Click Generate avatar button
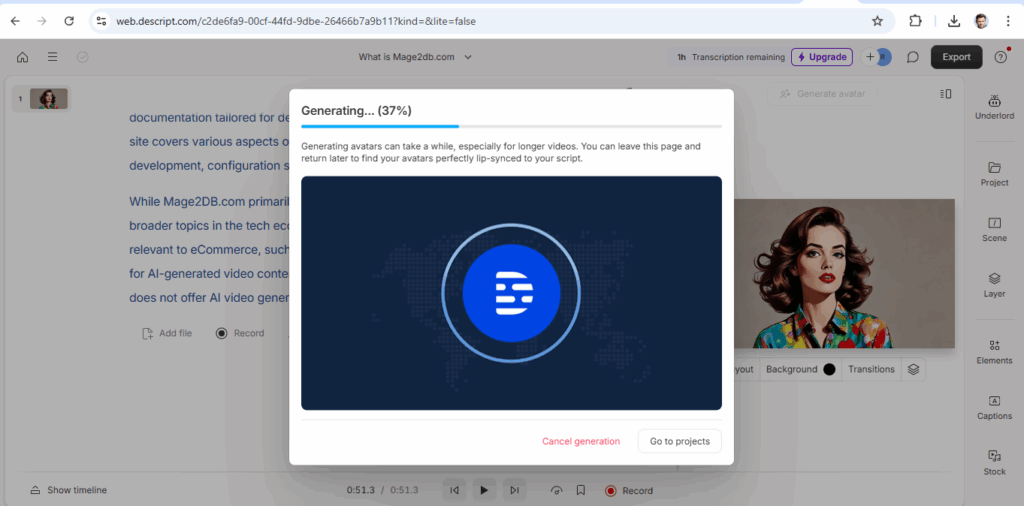 point(823,94)
